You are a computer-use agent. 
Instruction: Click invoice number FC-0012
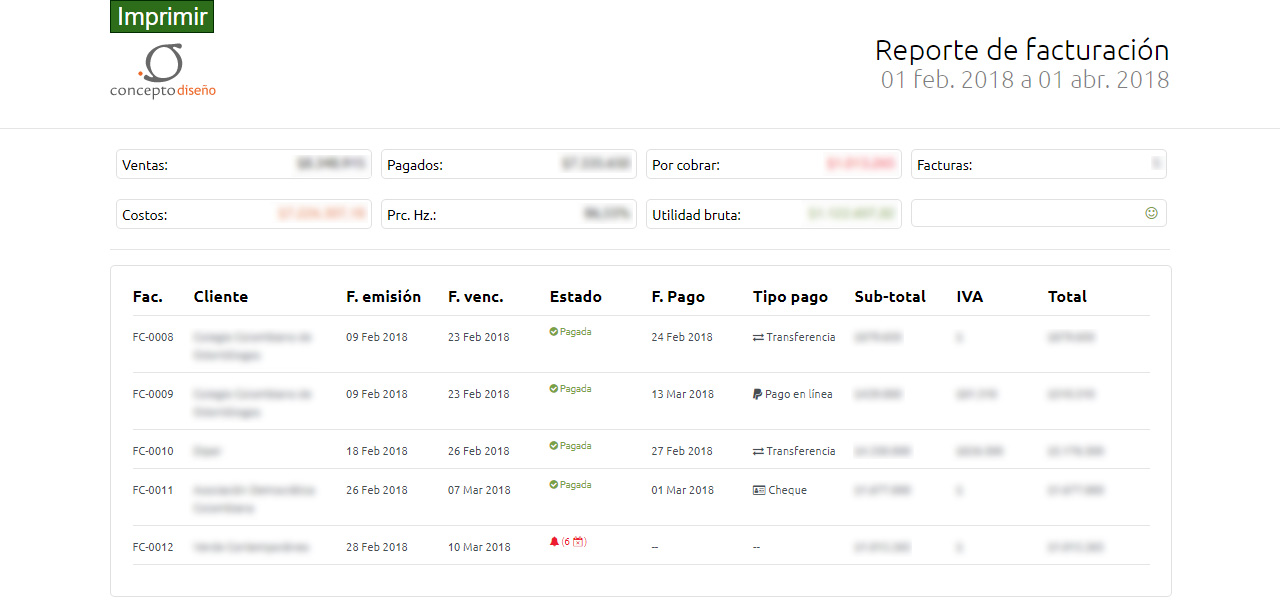click(x=153, y=548)
